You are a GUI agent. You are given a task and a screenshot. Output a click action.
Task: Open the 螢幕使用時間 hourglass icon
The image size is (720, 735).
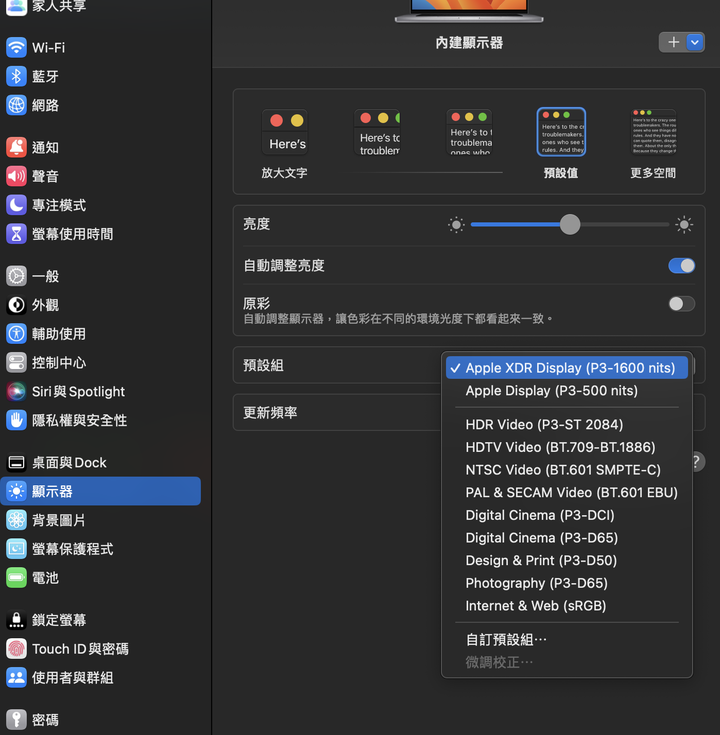click(16, 234)
